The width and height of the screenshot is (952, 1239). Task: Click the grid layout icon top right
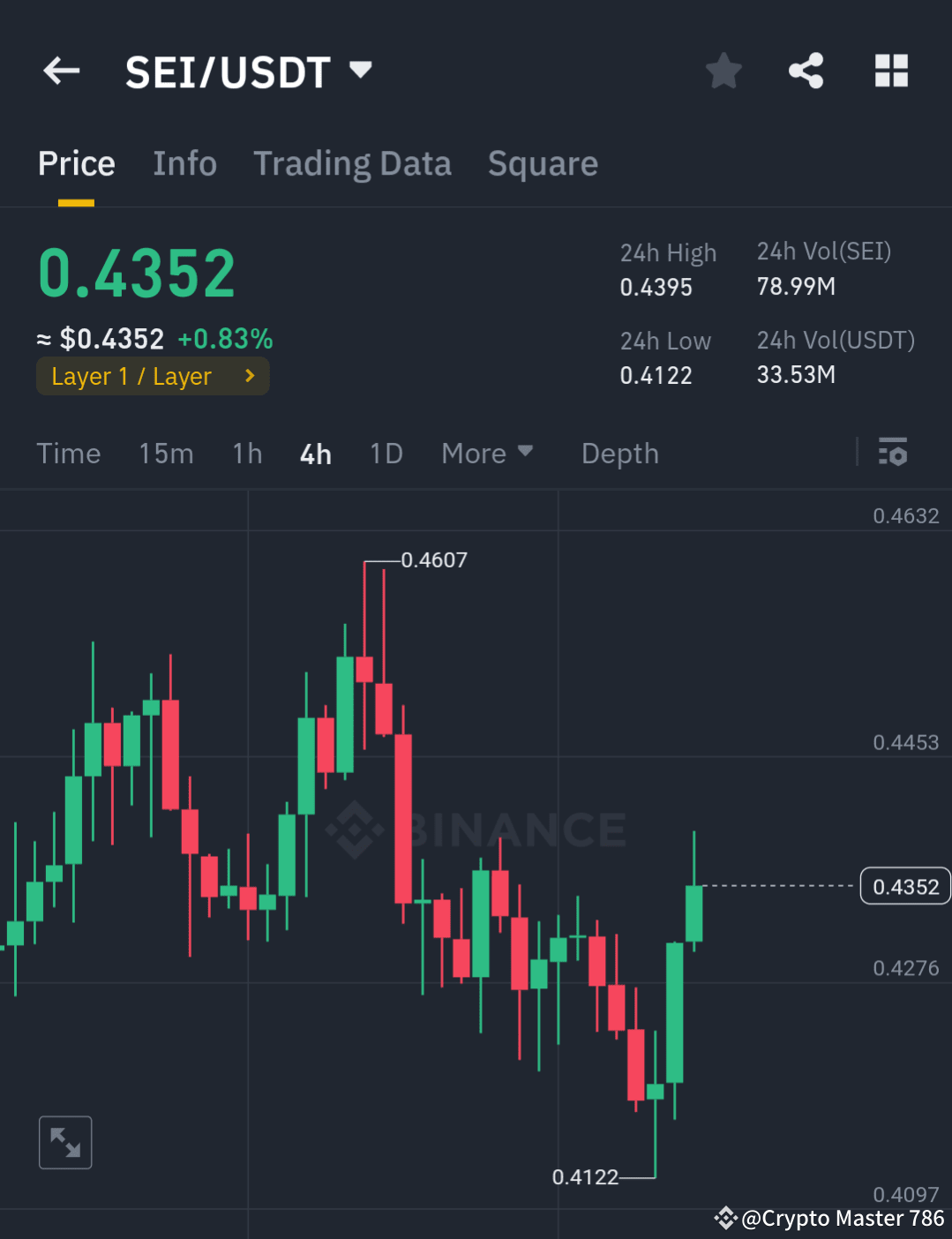point(890,71)
